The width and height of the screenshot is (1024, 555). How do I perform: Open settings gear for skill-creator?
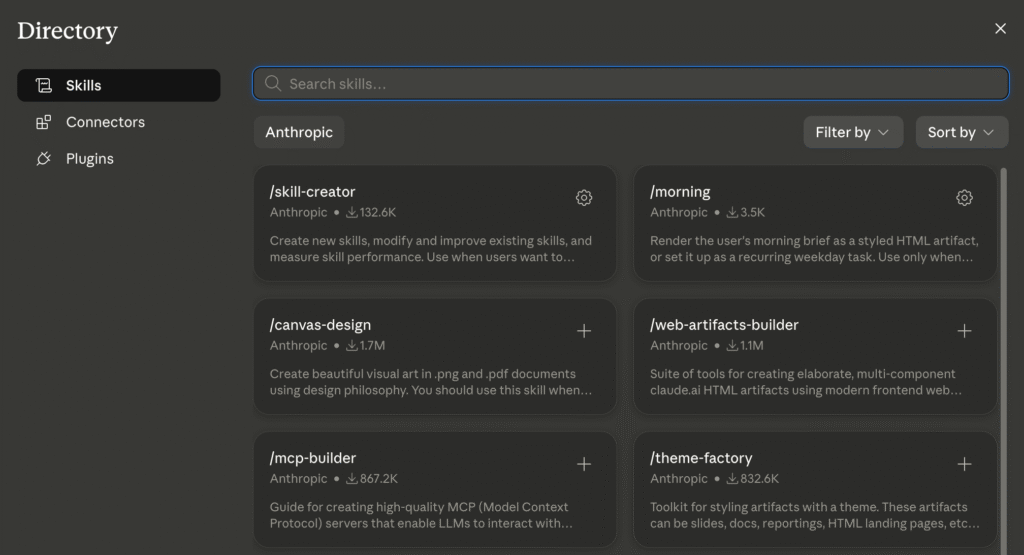[584, 198]
